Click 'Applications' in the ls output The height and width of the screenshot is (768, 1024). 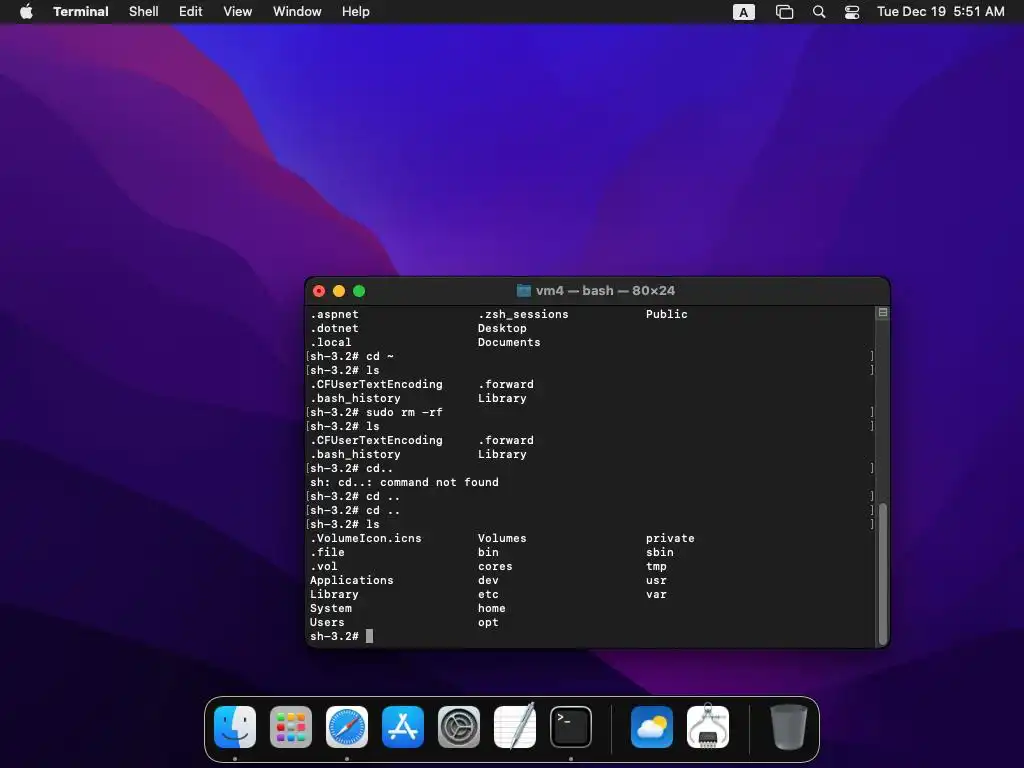(x=351, y=580)
